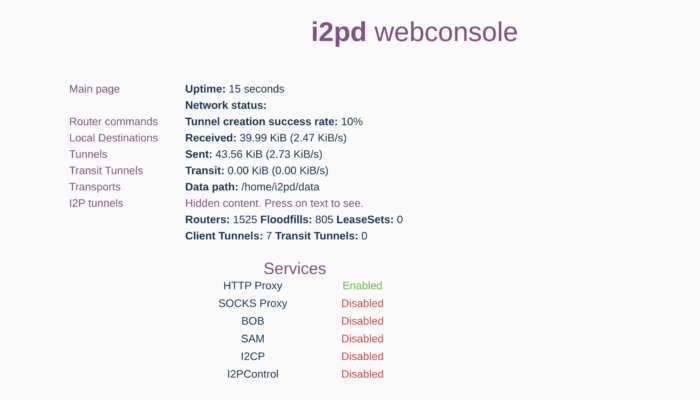Open the HTTP Proxy service
The width and height of the screenshot is (700, 400).
[252, 285]
